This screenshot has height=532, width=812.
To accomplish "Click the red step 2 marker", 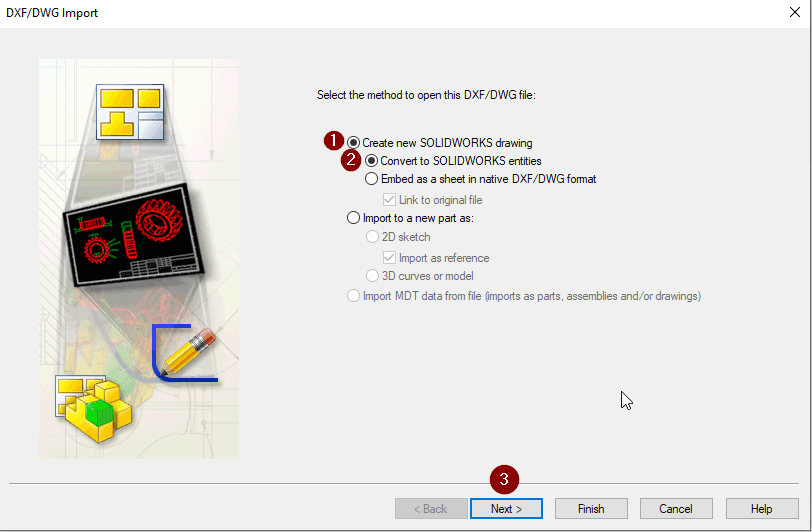I will (352, 160).
